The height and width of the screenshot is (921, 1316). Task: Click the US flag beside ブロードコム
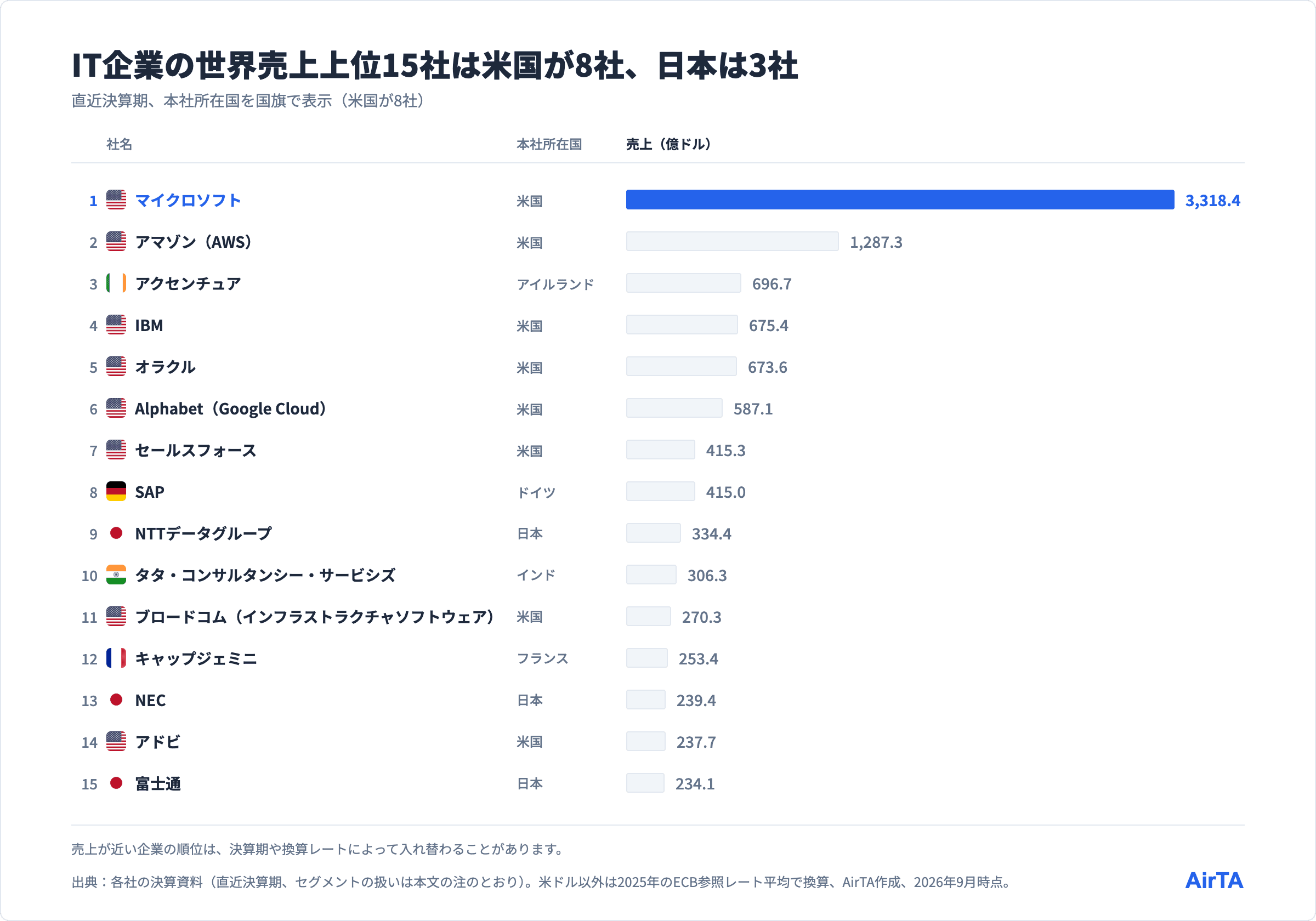pos(116,617)
